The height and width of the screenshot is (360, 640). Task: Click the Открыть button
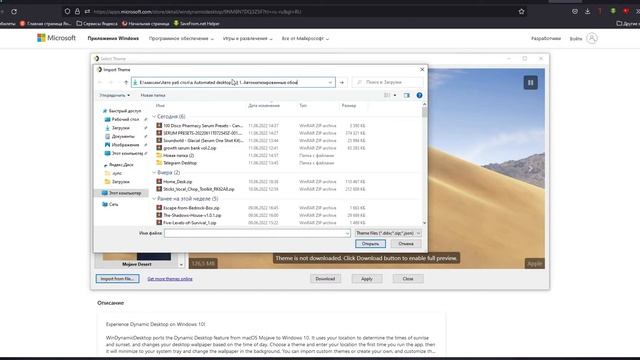[x=370, y=244]
